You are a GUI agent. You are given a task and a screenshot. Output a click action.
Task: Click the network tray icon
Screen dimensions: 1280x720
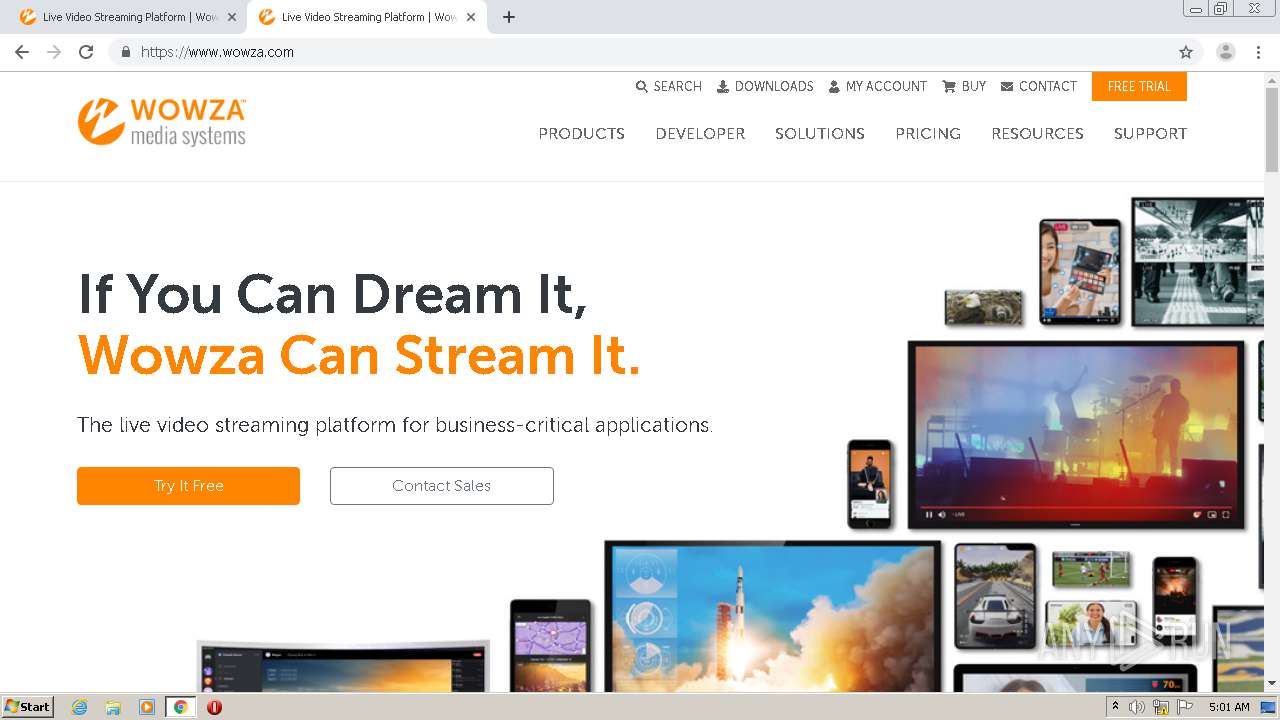[x=1161, y=707]
